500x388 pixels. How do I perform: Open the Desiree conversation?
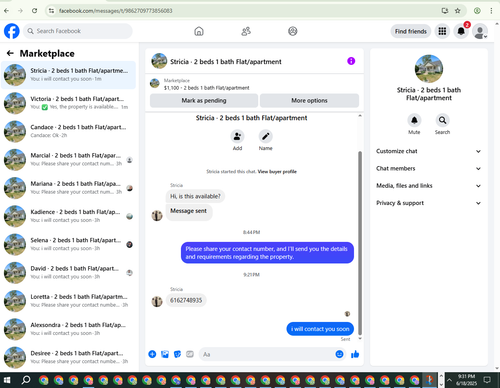pos(68,357)
